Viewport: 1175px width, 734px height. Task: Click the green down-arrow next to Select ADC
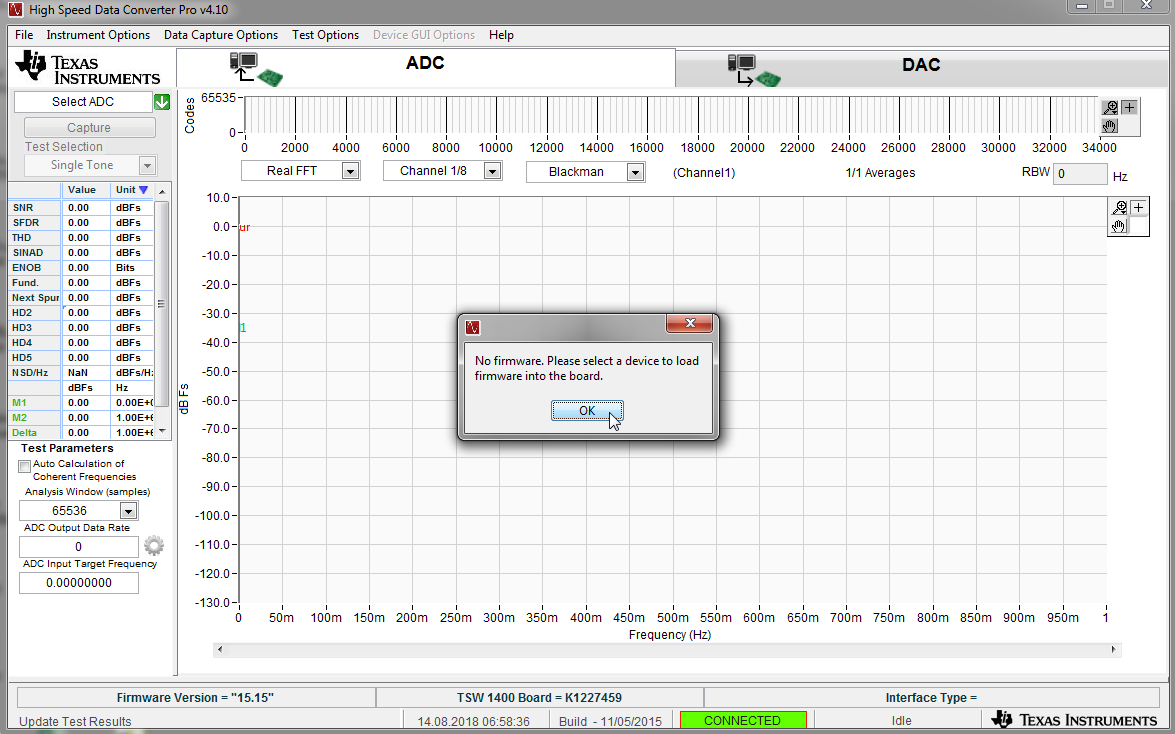pyautogui.click(x=162, y=102)
